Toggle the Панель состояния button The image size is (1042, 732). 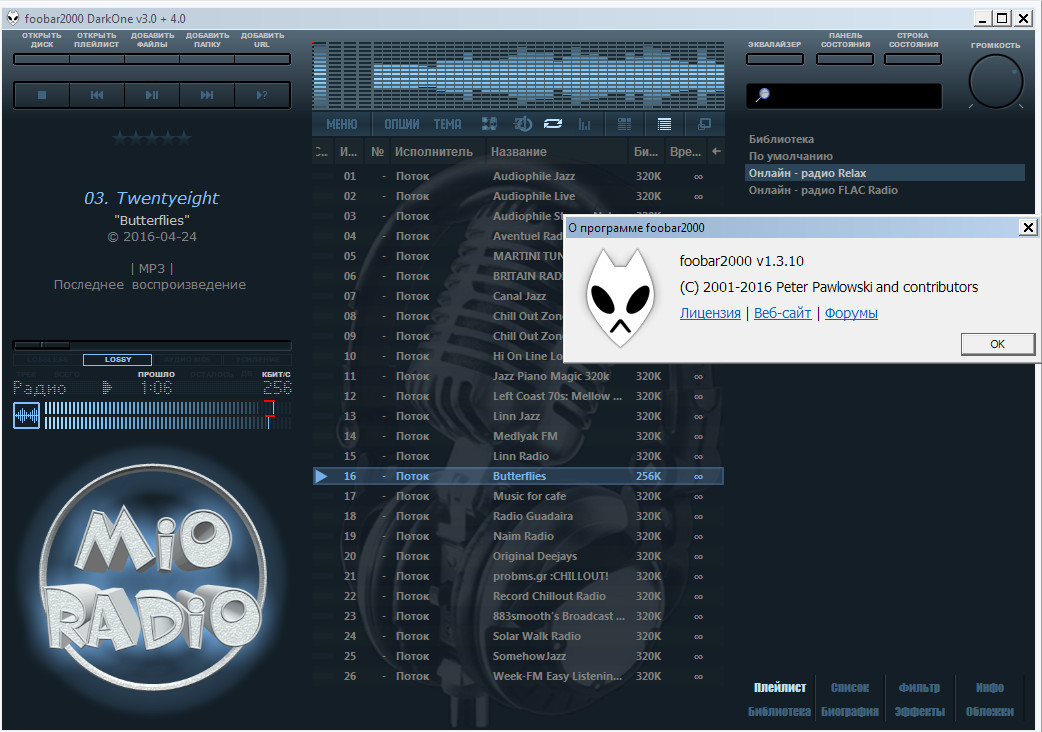845,59
